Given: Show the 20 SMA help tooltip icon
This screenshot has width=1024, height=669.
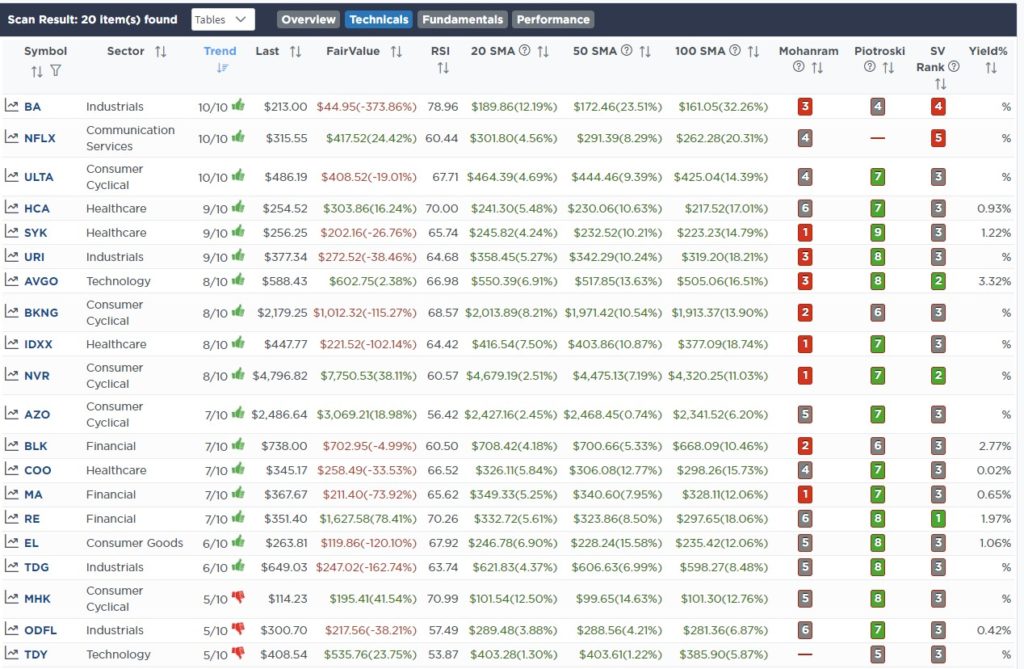Looking at the screenshot, I should click(524, 50).
